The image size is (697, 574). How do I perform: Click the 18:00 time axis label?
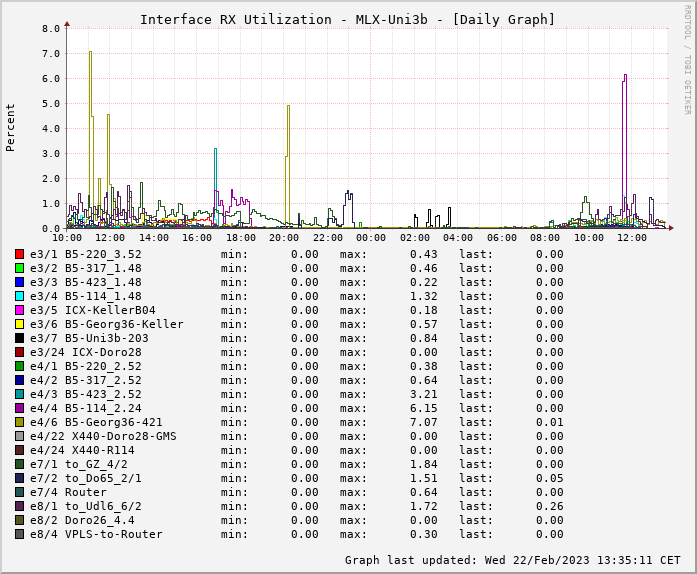241,238
